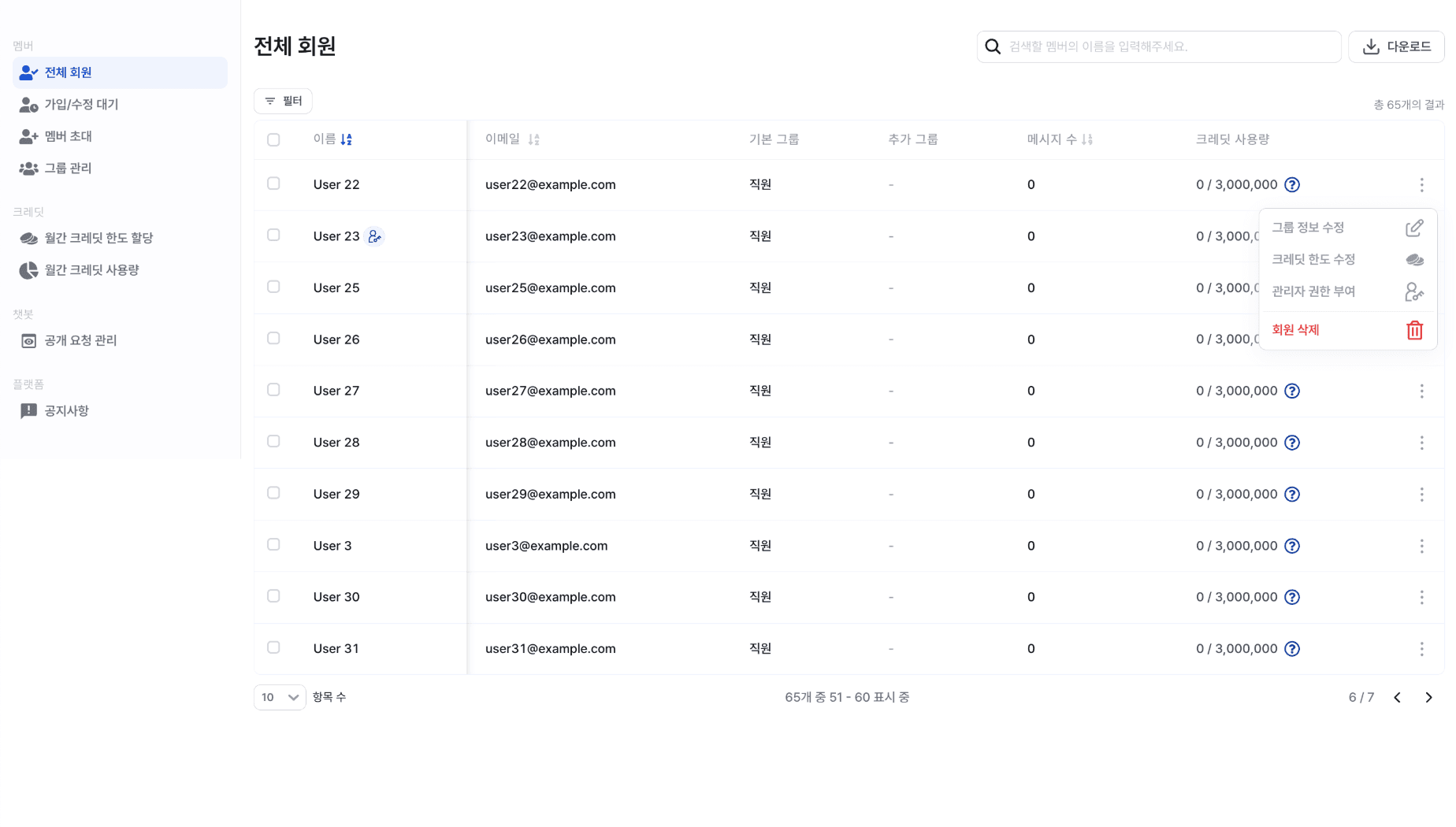
Task: Click inside the member search input field
Action: click(1158, 46)
